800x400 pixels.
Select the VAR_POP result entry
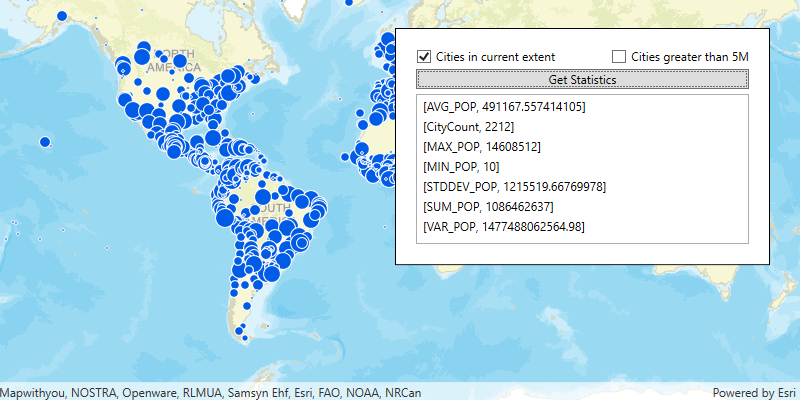coord(504,227)
